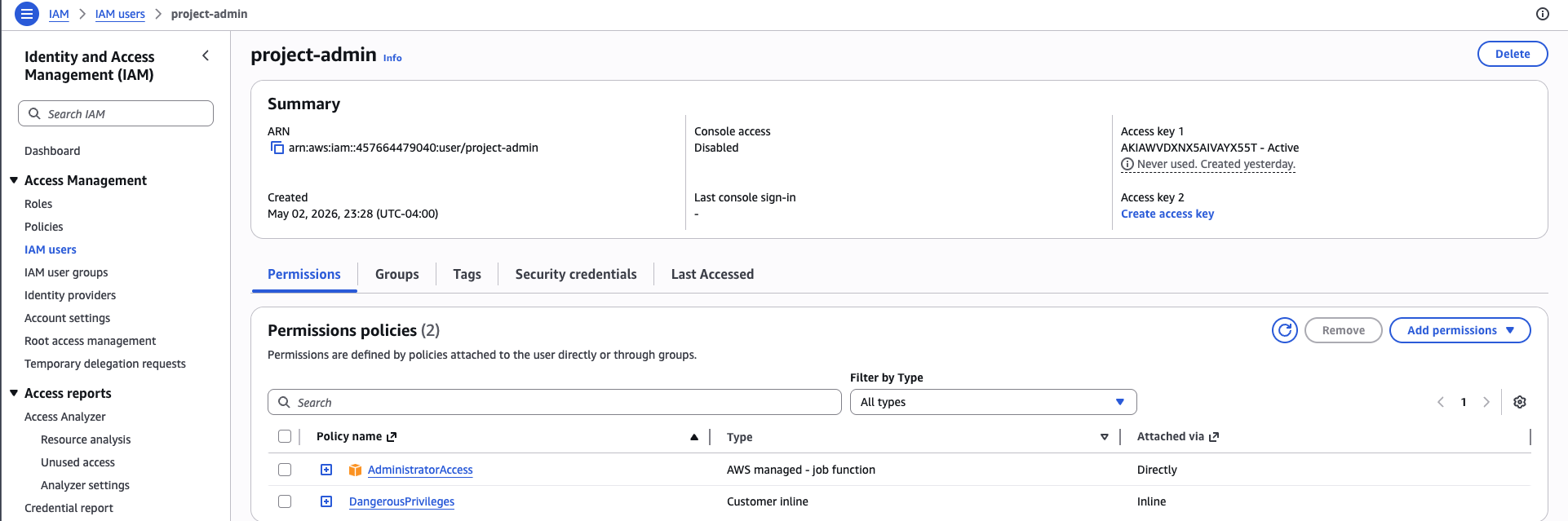Open Dashboard in sidebar
This screenshot has width=1568, height=521.
[x=52, y=151]
